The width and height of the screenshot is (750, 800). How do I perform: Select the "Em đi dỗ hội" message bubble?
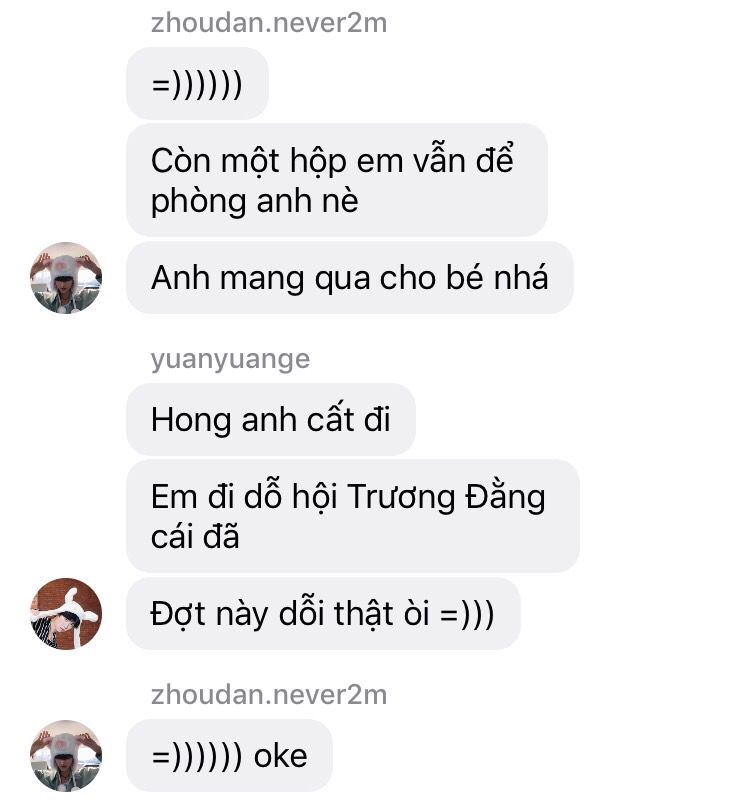[353, 516]
